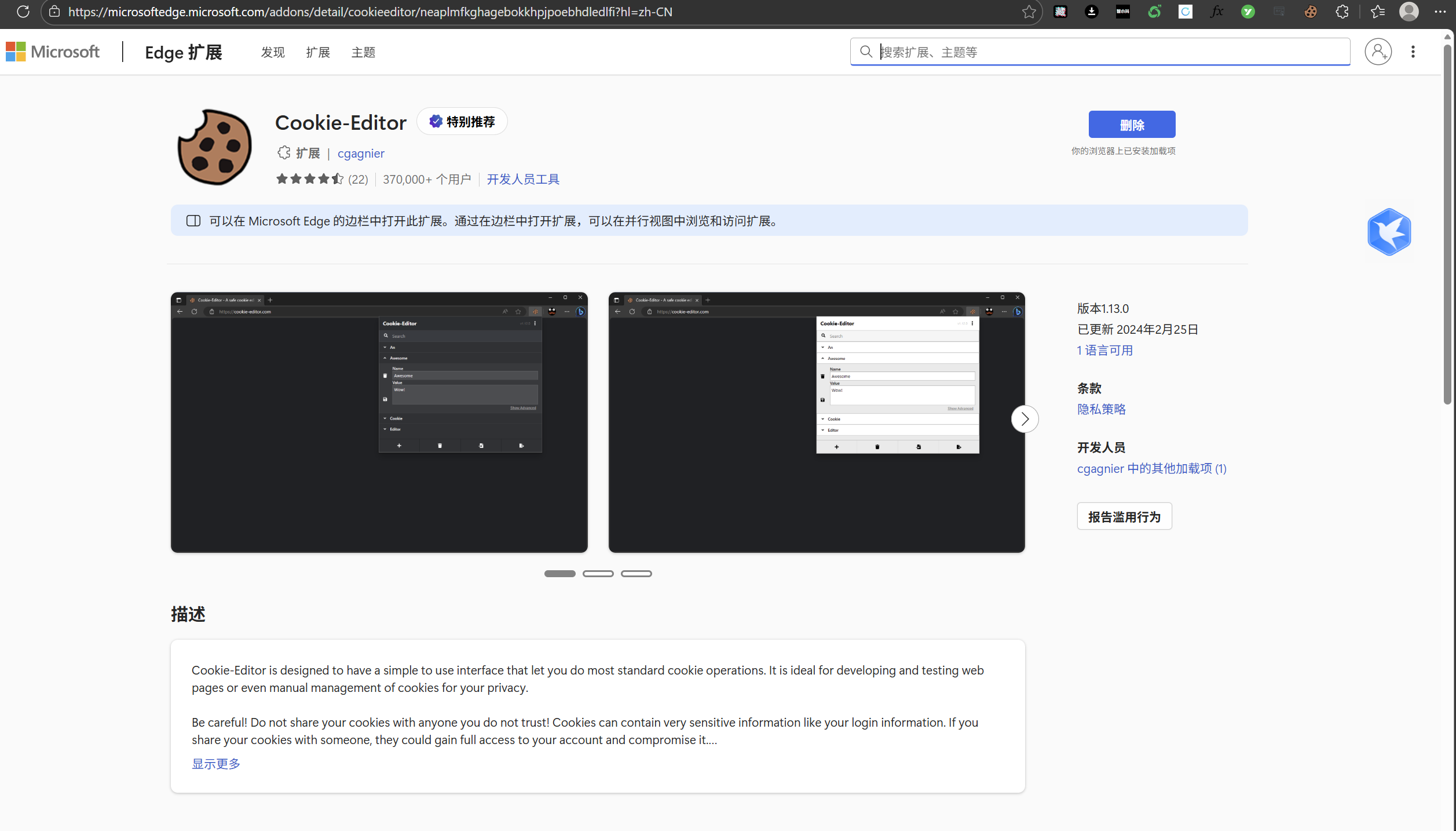This screenshot has height=831, width=1456.
Task: Open the black download-arrow extension icon
Action: tap(1092, 12)
